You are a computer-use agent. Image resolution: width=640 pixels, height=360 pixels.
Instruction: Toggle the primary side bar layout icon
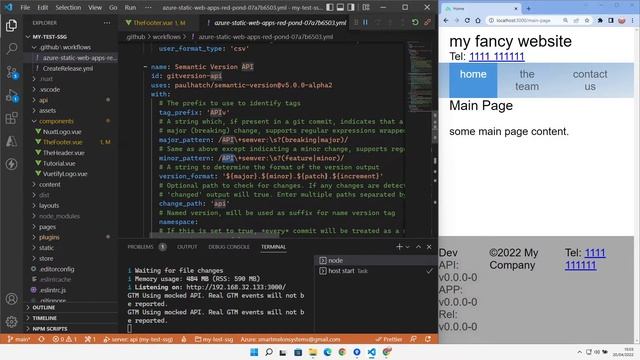(x=330, y=7)
